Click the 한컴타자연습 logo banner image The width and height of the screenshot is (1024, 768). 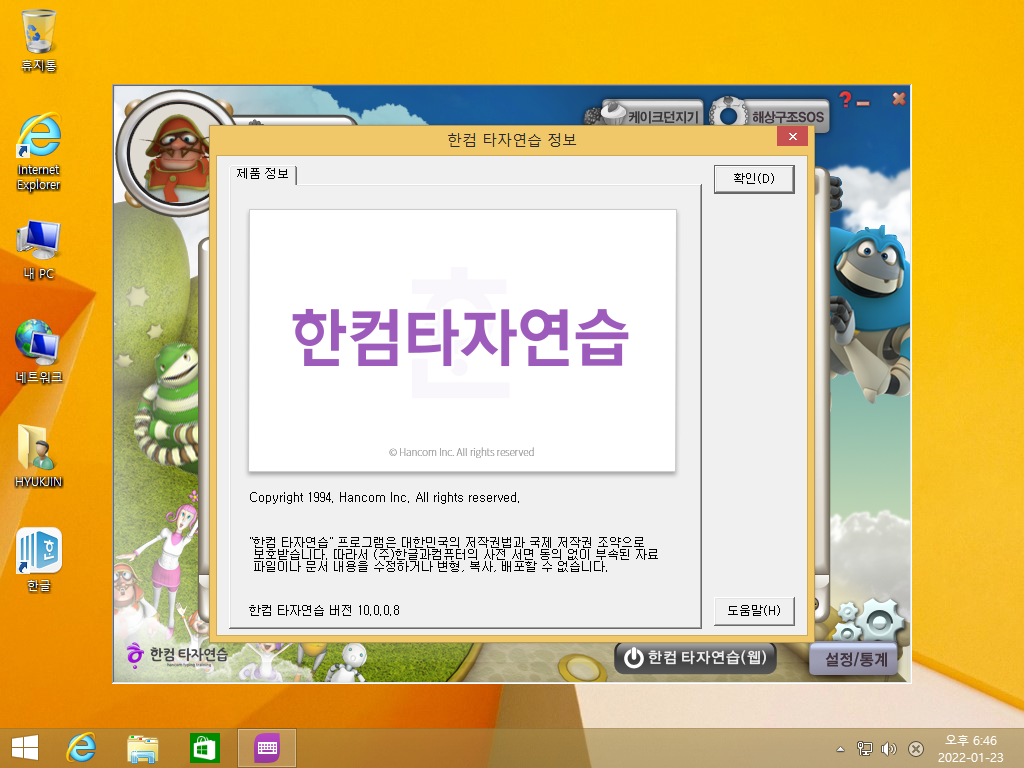[462, 340]
